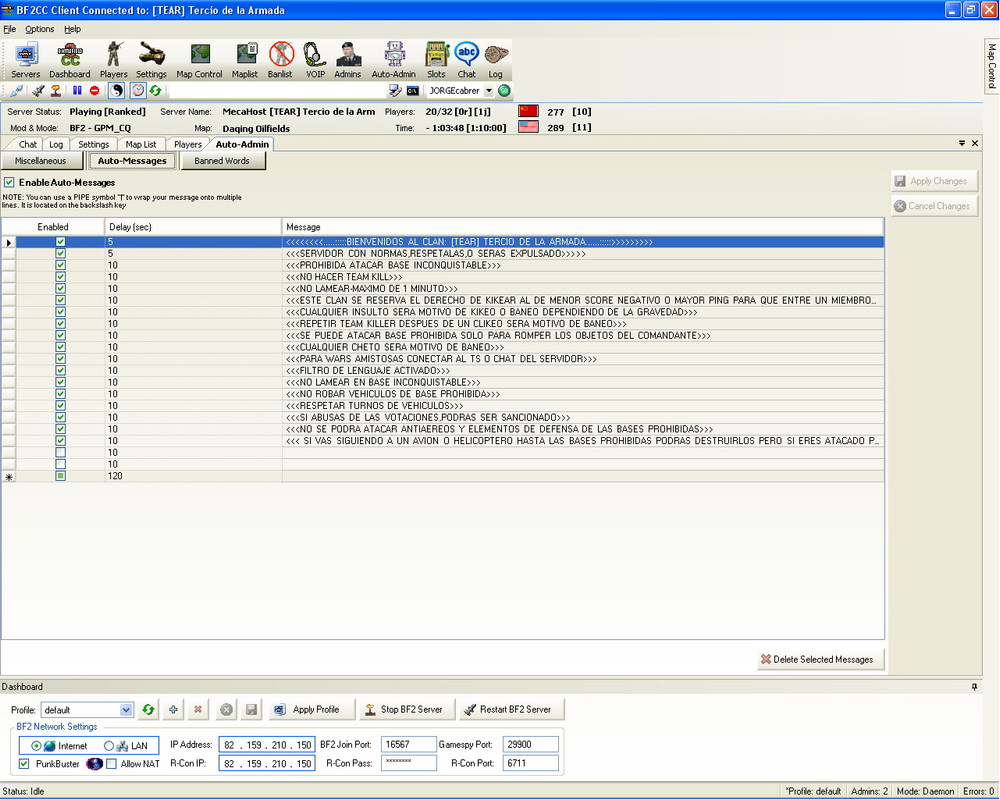Click the save disk icon in Dashboard
This screenshot has height=800, width=1000.
click(x=251, y=709)
